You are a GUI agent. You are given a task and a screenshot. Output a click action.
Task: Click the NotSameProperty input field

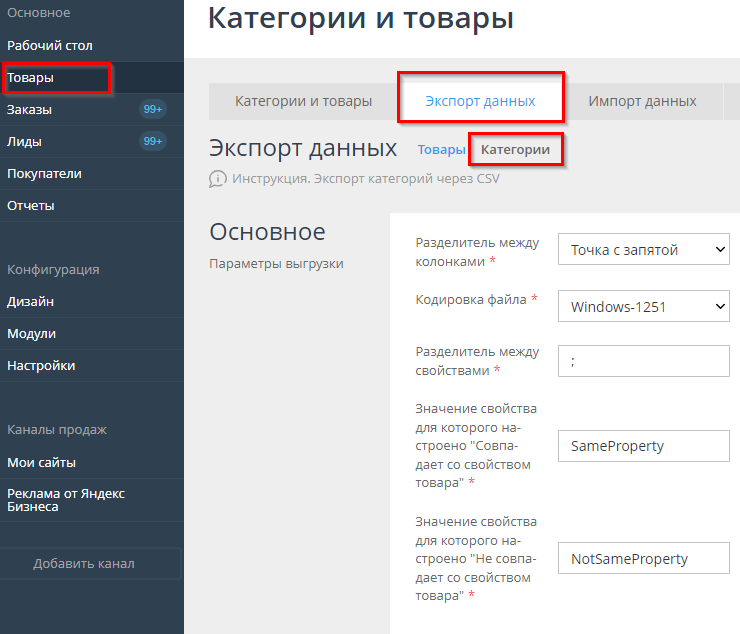pyautogui.click(x=644, y=559)
